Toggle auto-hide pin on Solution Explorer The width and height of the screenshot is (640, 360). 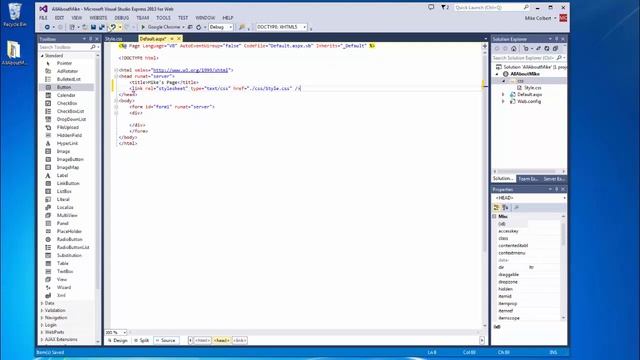556,39
